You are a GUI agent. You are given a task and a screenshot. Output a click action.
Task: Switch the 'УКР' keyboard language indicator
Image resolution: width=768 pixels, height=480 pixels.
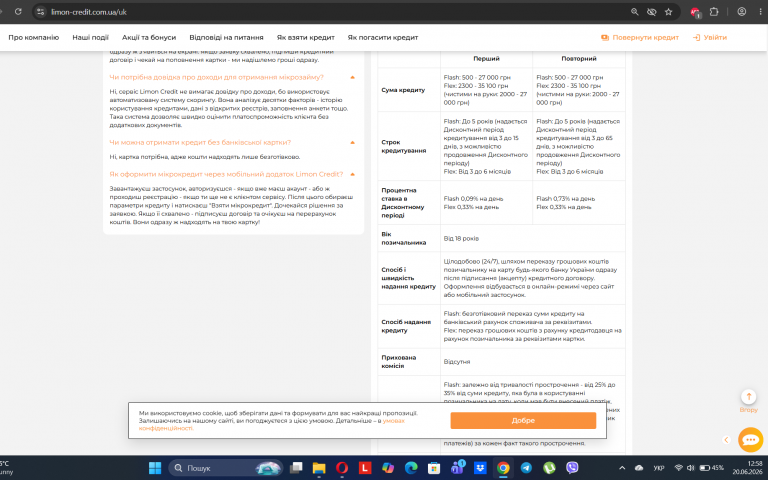click(x=659, y=468)
